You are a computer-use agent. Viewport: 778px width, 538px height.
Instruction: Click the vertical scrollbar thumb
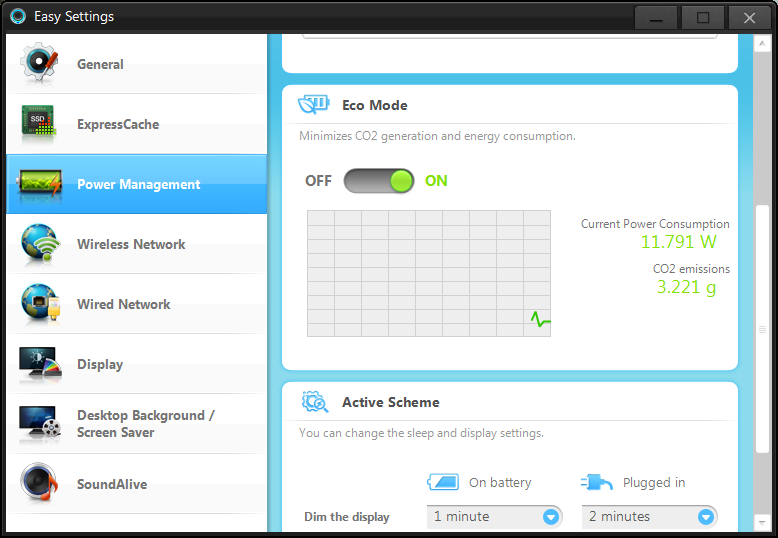click(x=763, y=330)
